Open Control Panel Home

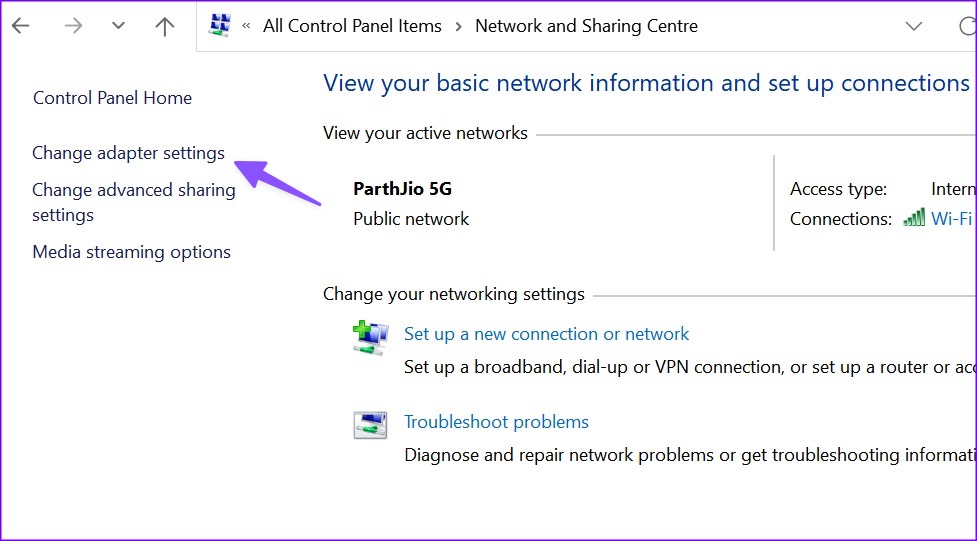click(x=112, y=98)
